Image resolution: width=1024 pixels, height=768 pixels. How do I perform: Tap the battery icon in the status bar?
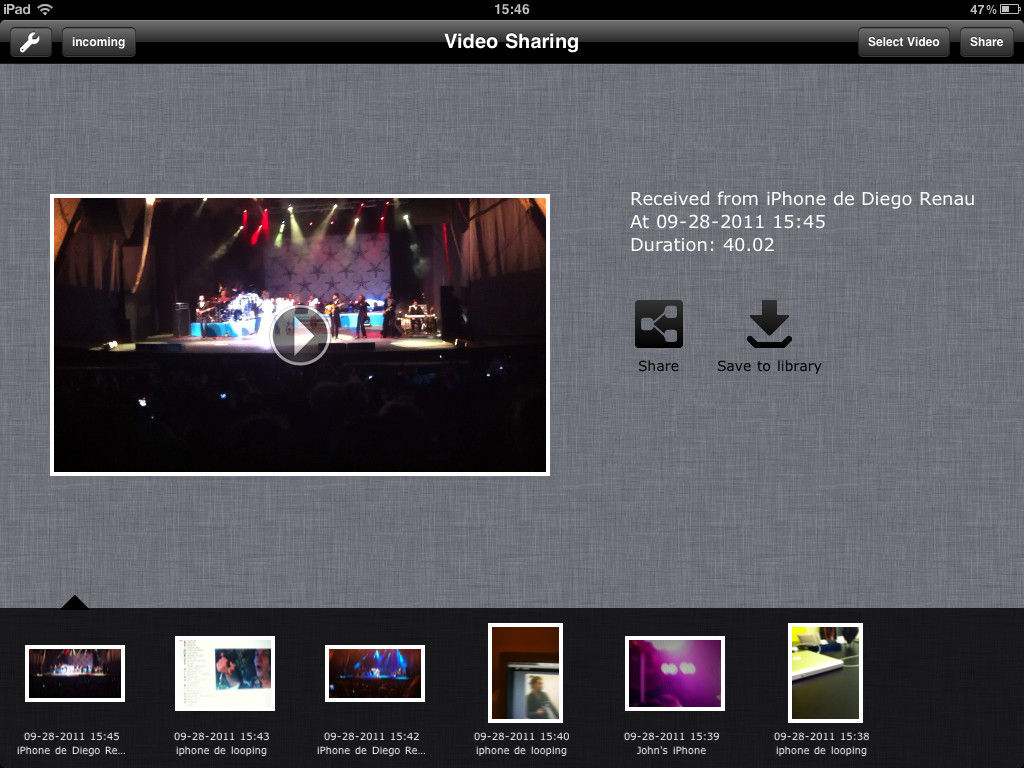click(x=1010, y=9)
